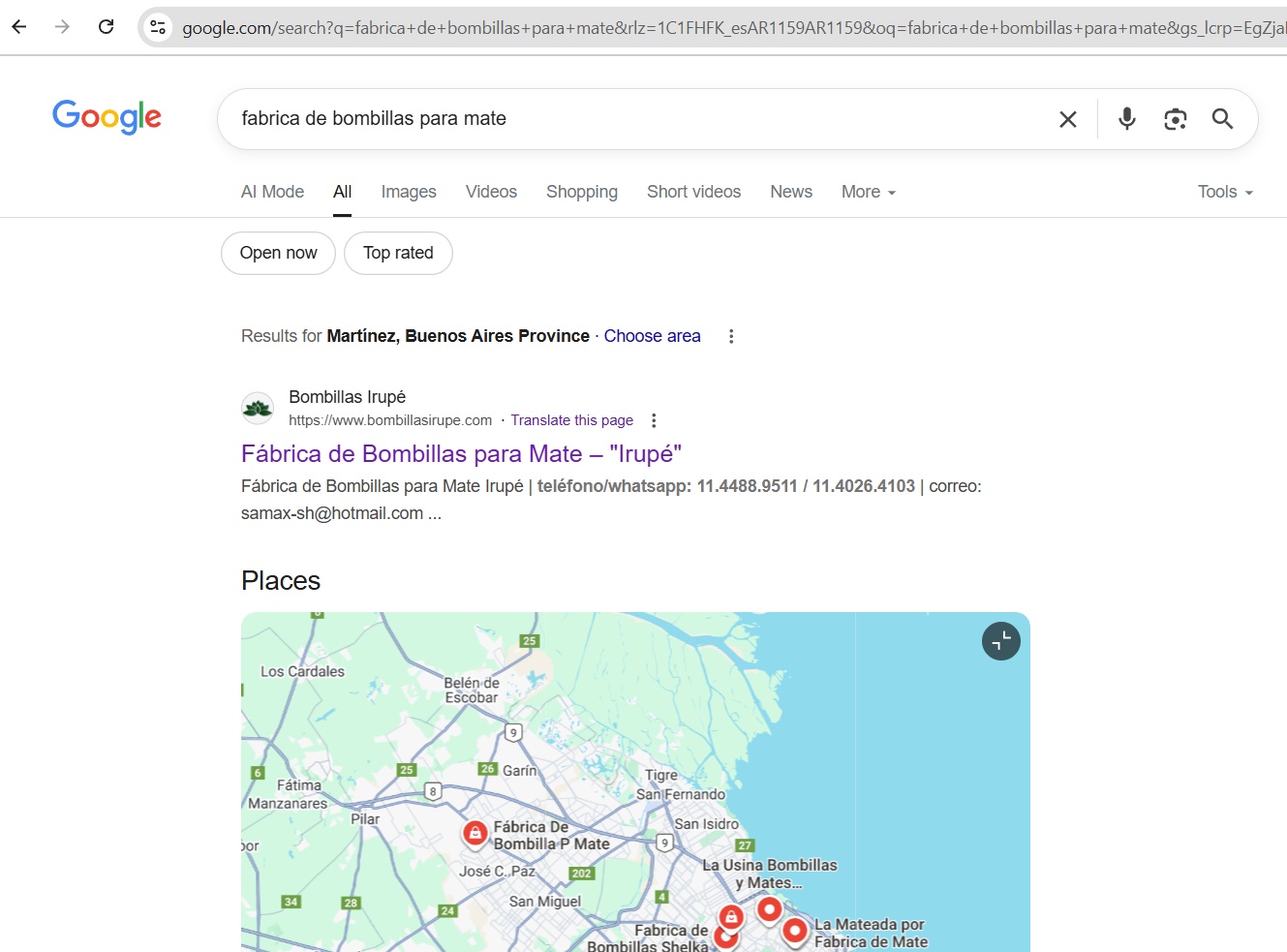Click the search magnifier icon
Viewport: 1287px width, 952px height.
pos(1221,118)
